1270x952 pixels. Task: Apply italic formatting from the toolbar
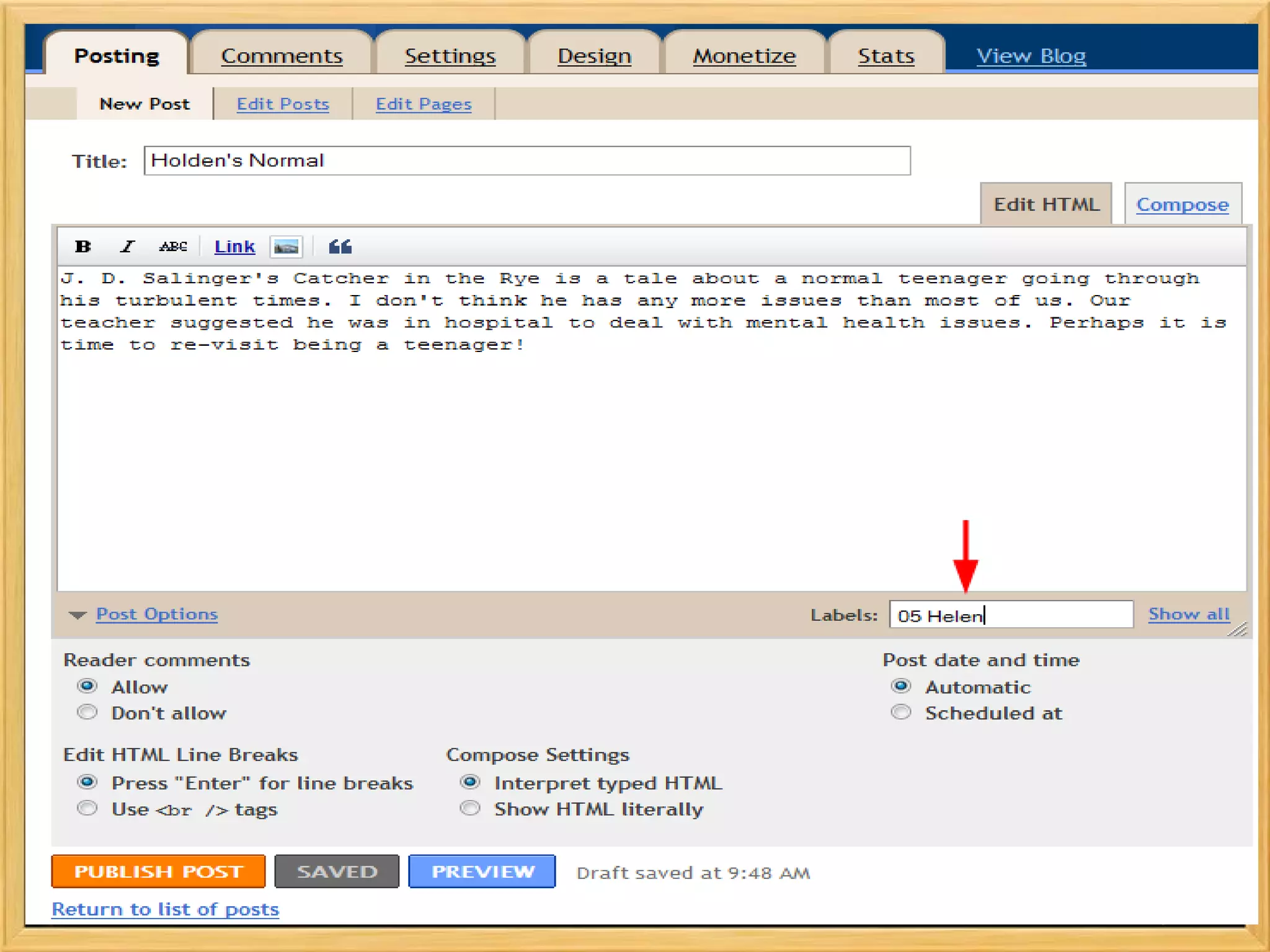(x=127, y=247)
